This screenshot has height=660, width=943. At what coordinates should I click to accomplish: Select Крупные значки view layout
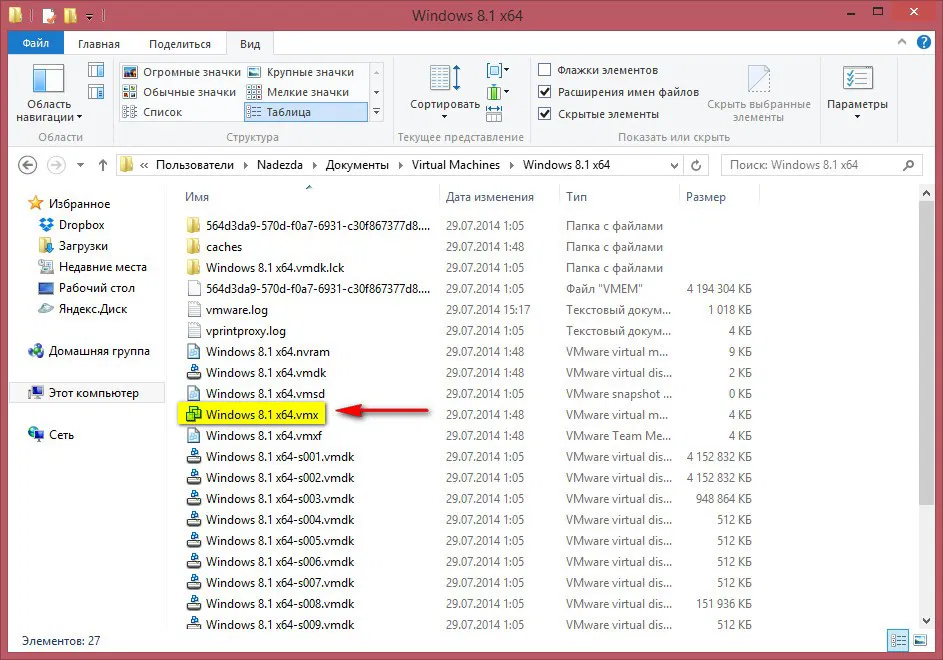[301, 72]
